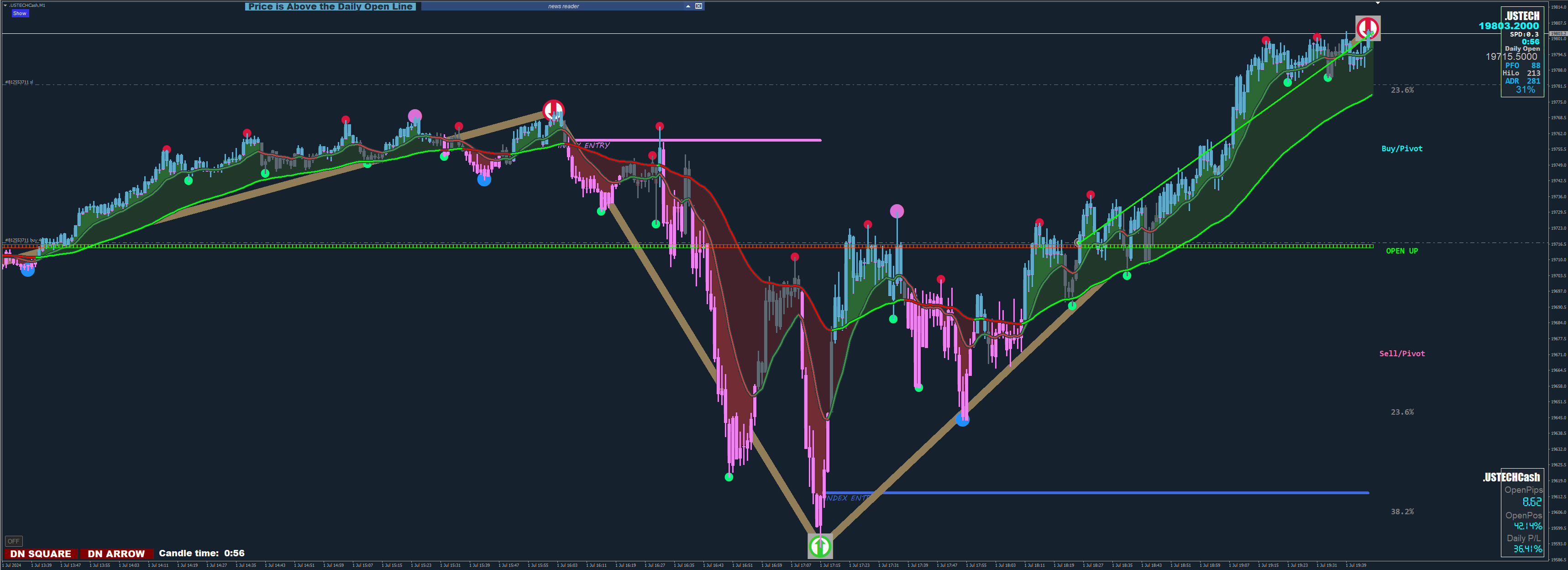This screenshot has height=570, width=1568.
Task: Click the Sell/Pivot label
Action: tap(1402, 354)
